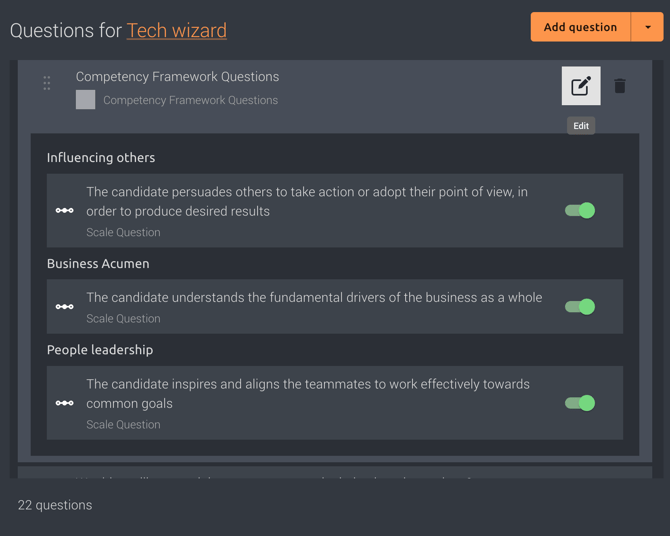Turn off the Business Acumen question toggle
This screenshot has width=670, height=536.
pos(580,307)
